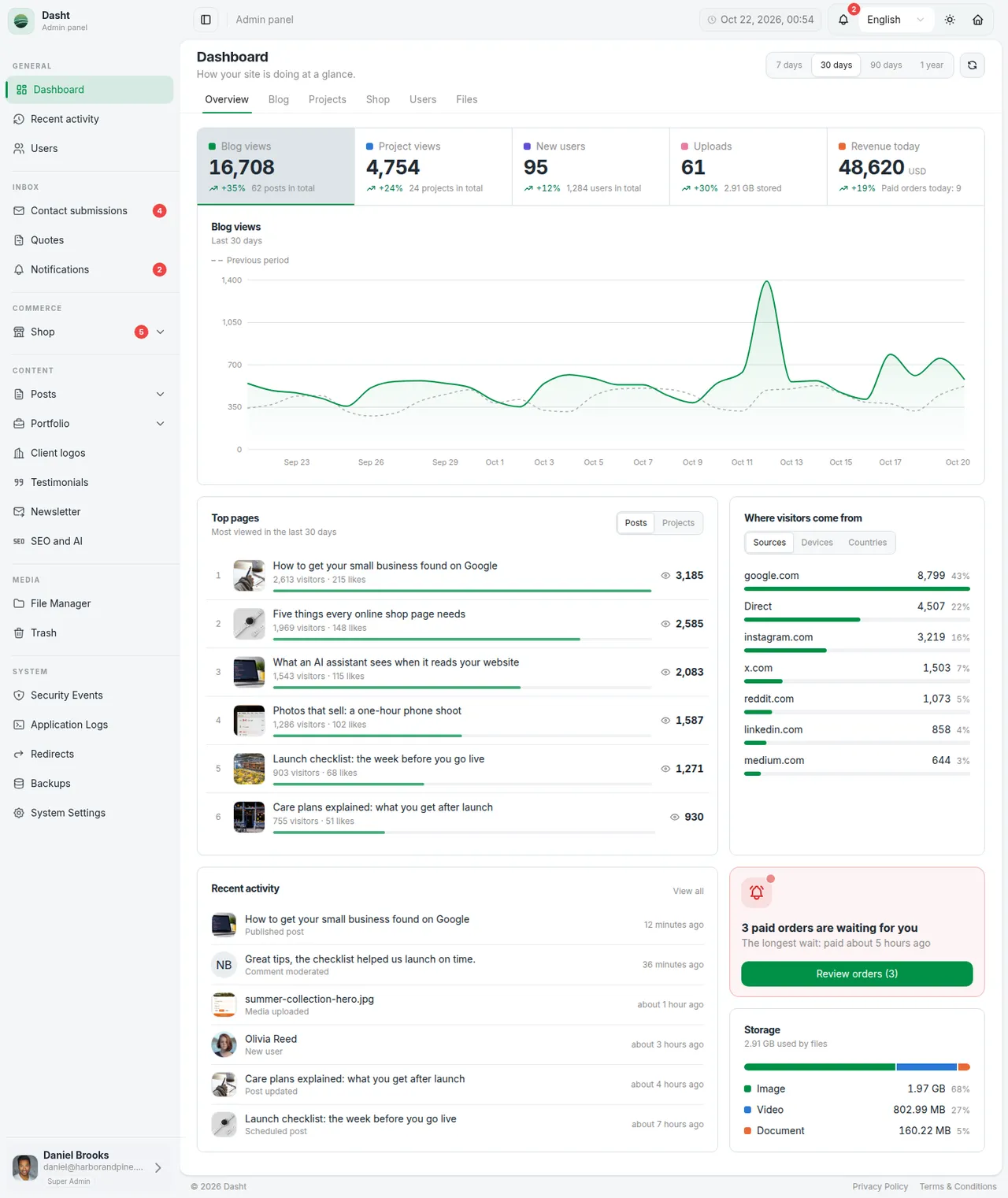Image resolution: width=1008 pixels, height=1198 pixels.
Task: Open Terms & Conditions link
Action: point(958,1187)
